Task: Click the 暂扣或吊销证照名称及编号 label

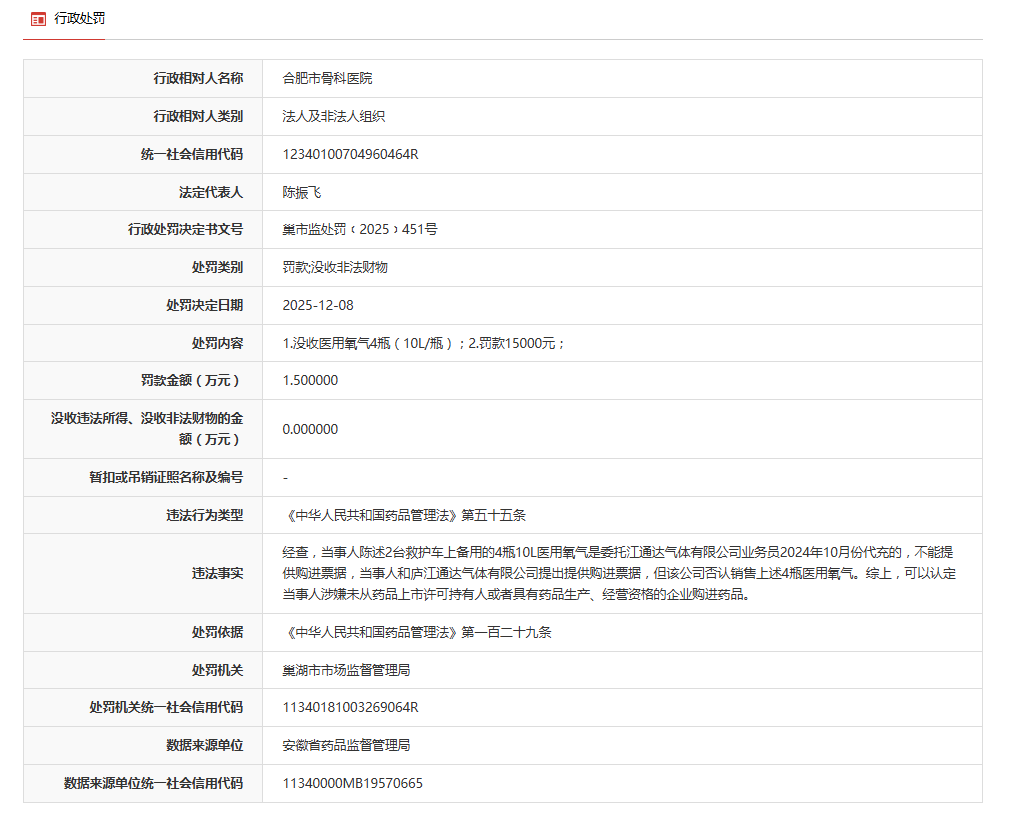Action: 166,478
